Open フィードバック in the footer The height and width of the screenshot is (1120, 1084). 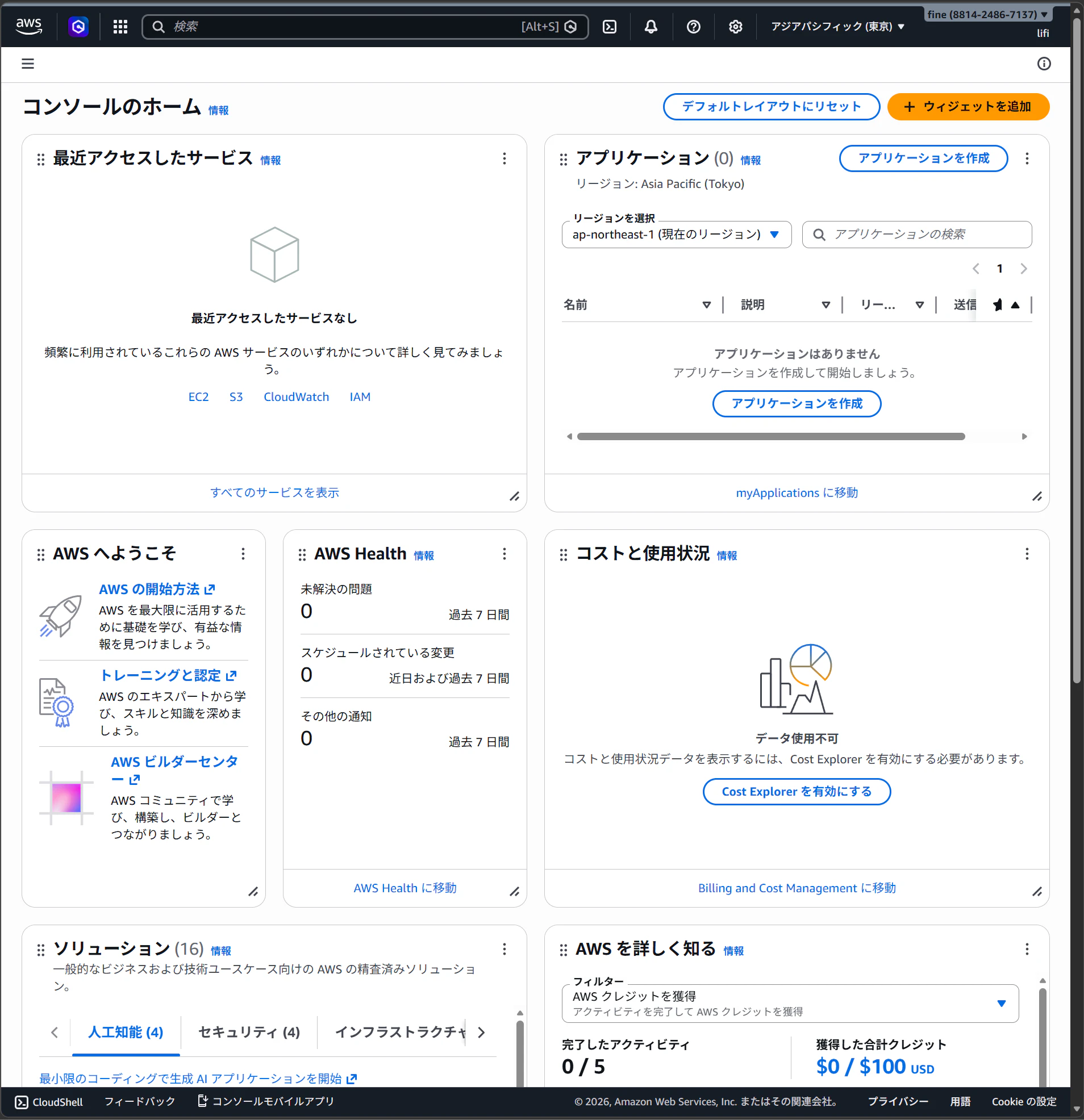pos(140,1102)
